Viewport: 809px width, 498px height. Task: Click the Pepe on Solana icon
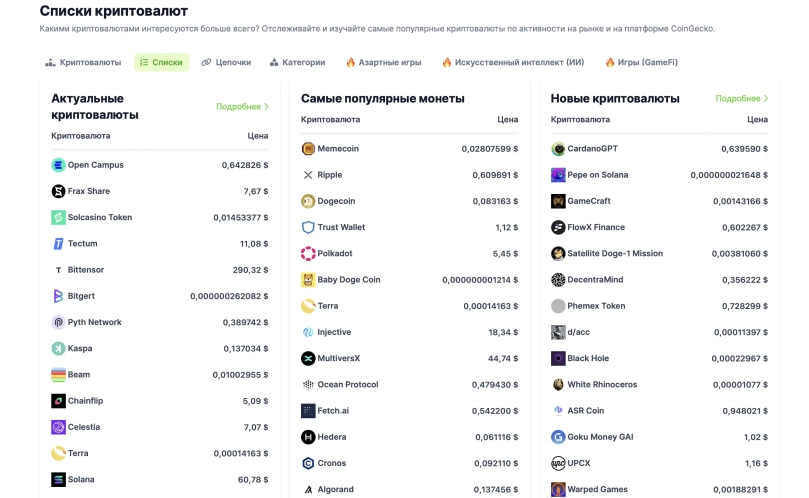558,175
